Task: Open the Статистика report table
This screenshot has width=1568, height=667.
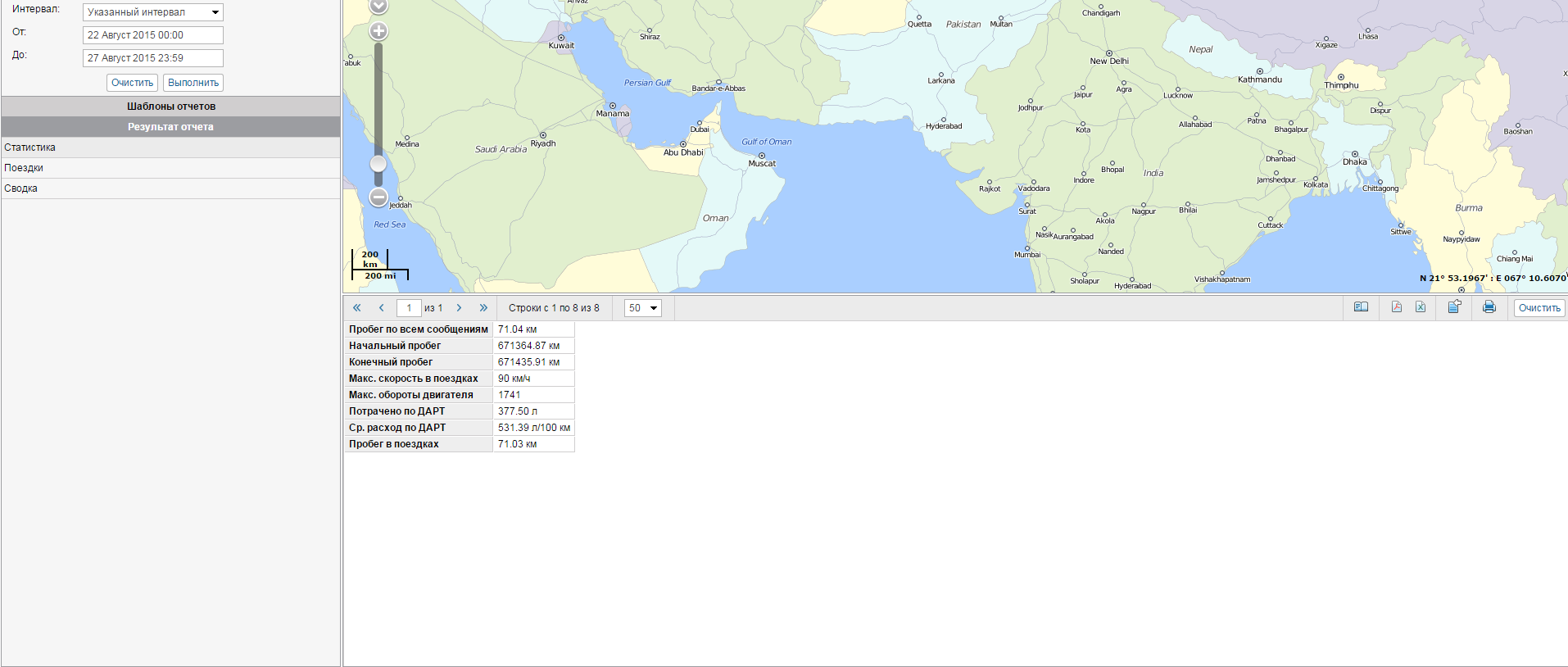Action: (30, 147)
